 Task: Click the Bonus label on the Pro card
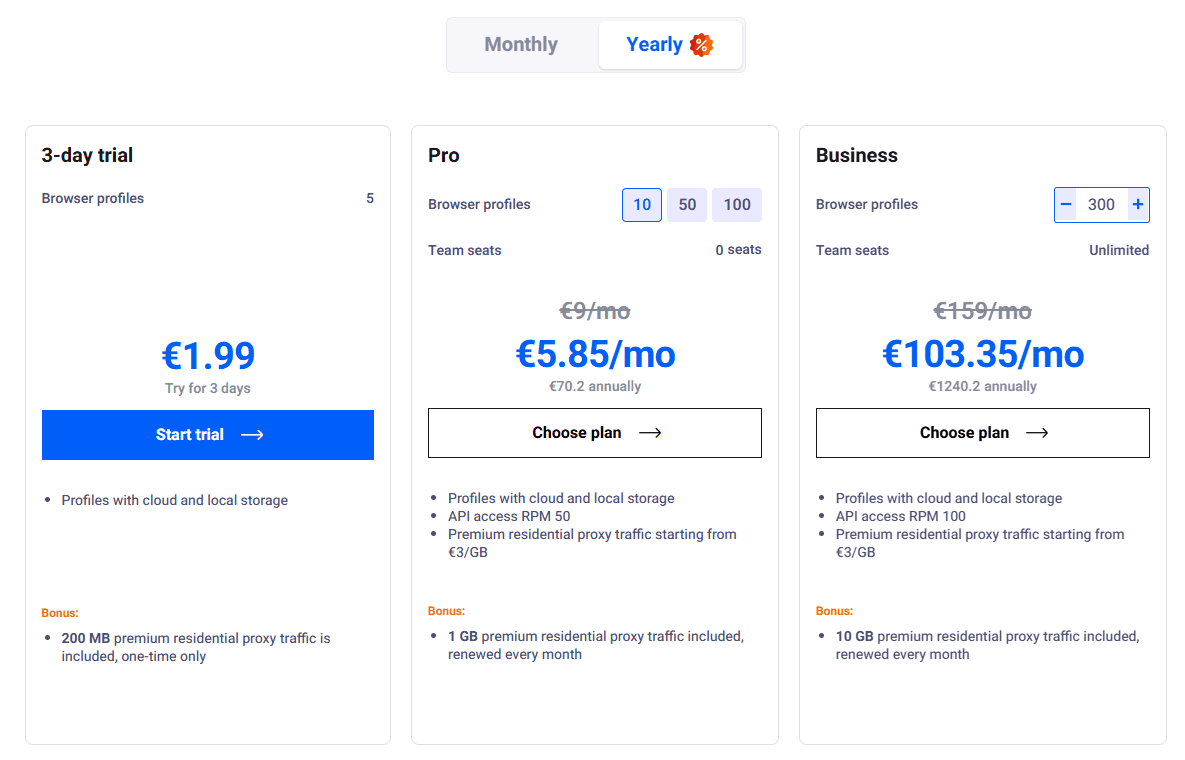point(447,610)
